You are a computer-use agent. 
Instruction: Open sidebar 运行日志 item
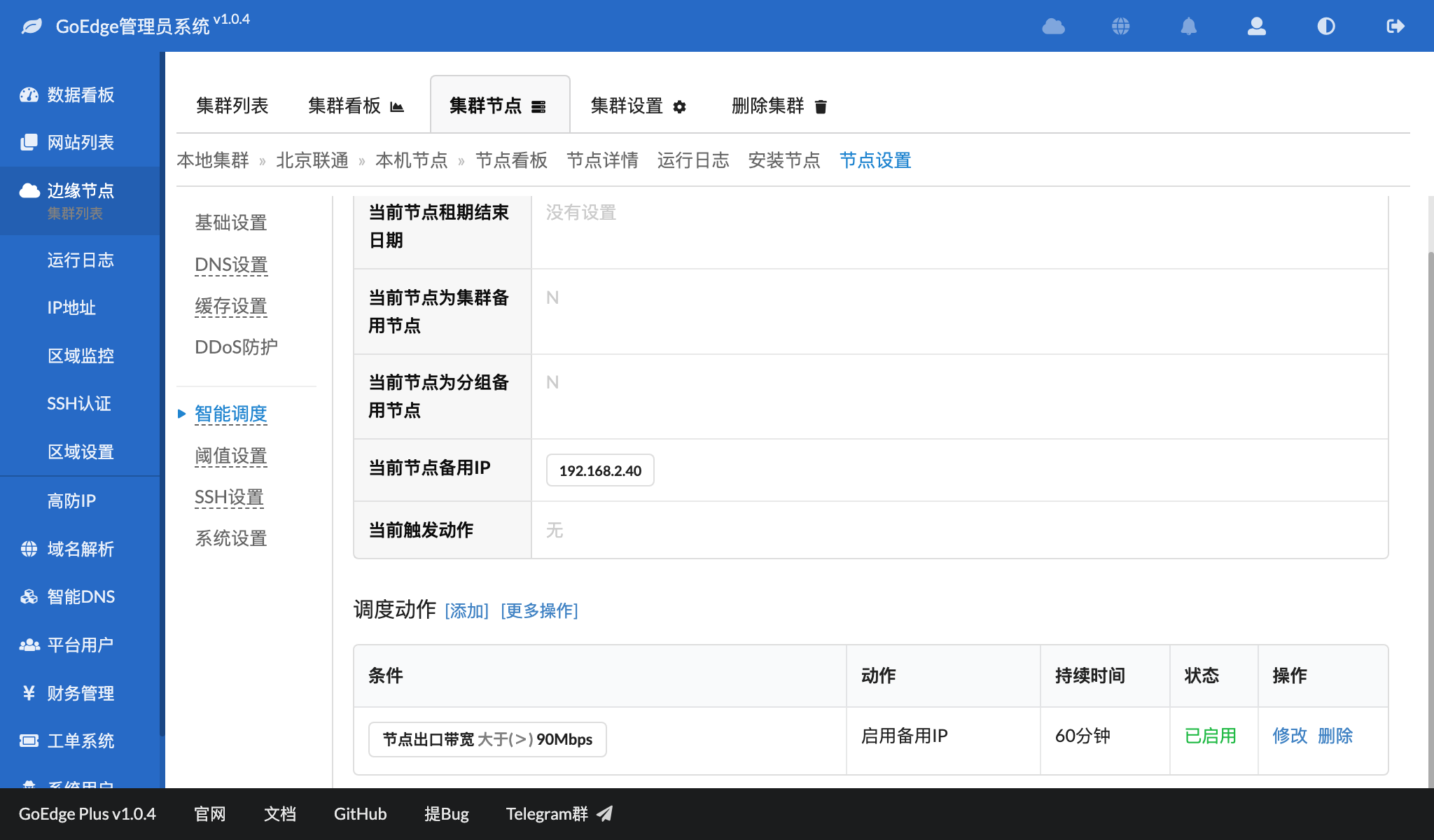click(81, 260)
